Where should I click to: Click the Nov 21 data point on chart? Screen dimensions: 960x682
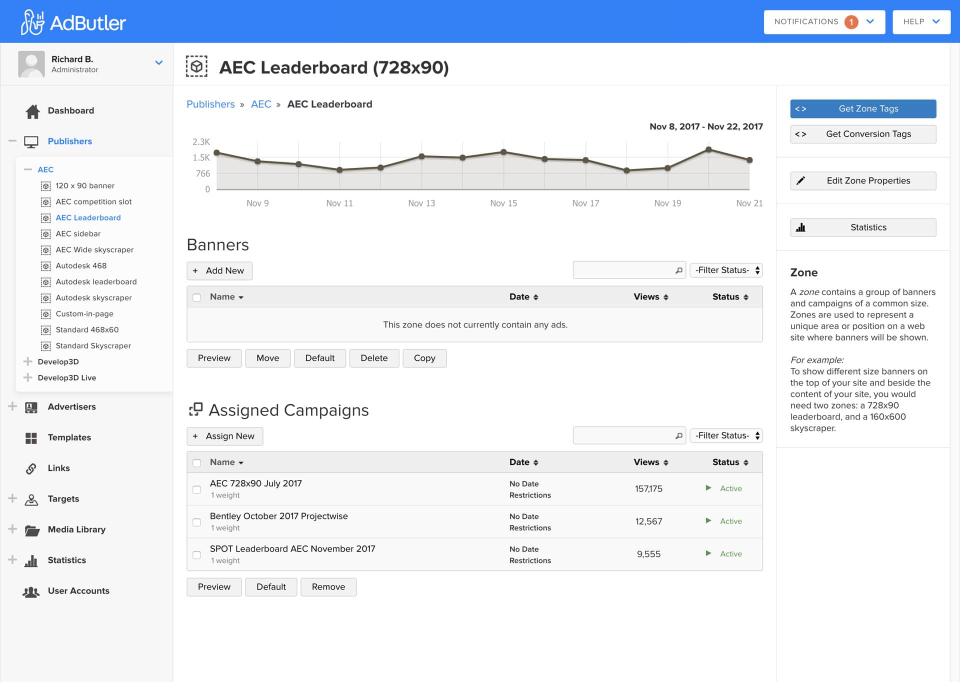point(749,160)
